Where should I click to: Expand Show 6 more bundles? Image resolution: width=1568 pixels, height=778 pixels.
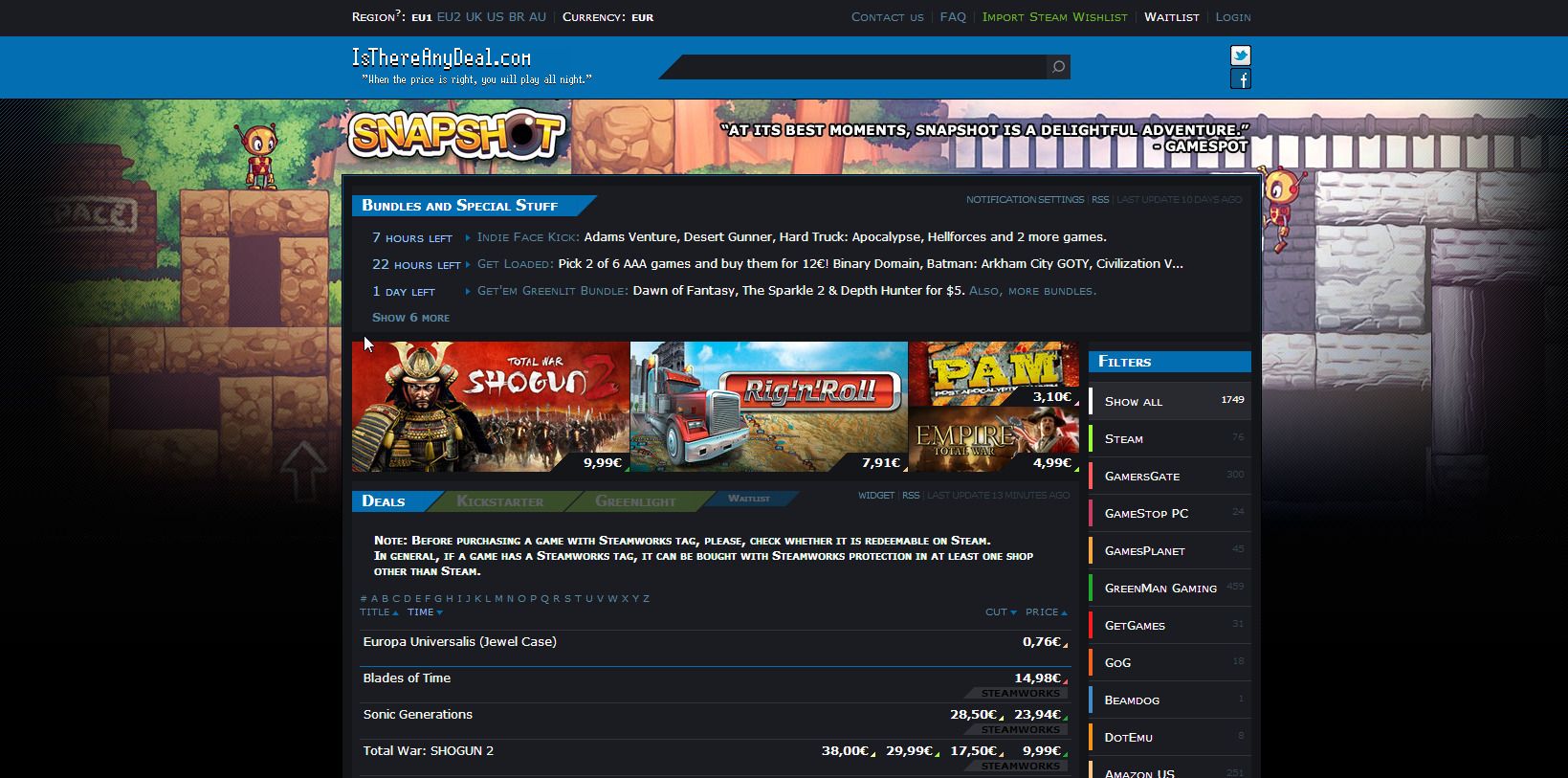pyautogui.click(x=410, y=318)
